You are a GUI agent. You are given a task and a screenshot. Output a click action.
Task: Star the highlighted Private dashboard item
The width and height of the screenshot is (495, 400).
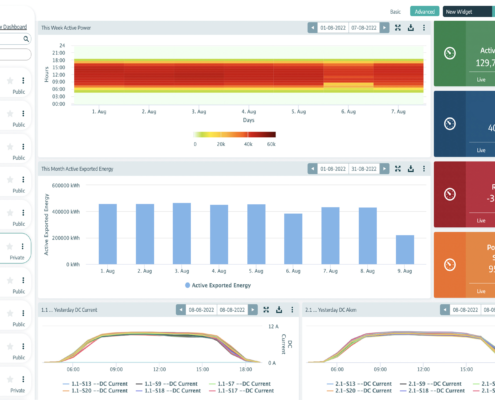click(10, 246)
